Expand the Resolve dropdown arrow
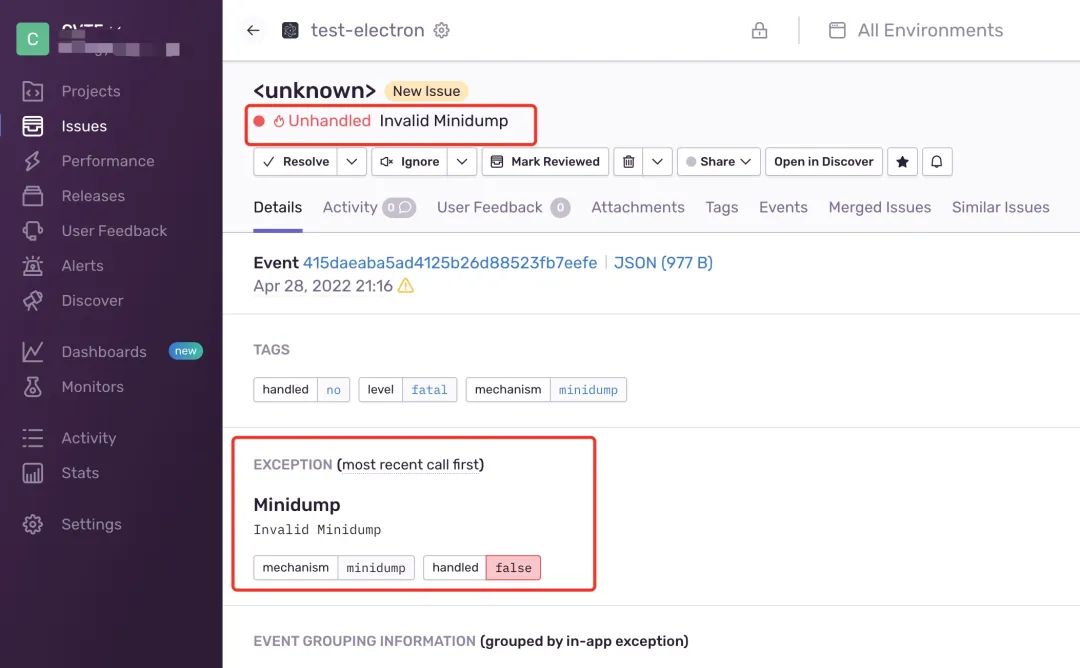The height and width of the screenshot is (668, 1080). [x=351, y=162]
